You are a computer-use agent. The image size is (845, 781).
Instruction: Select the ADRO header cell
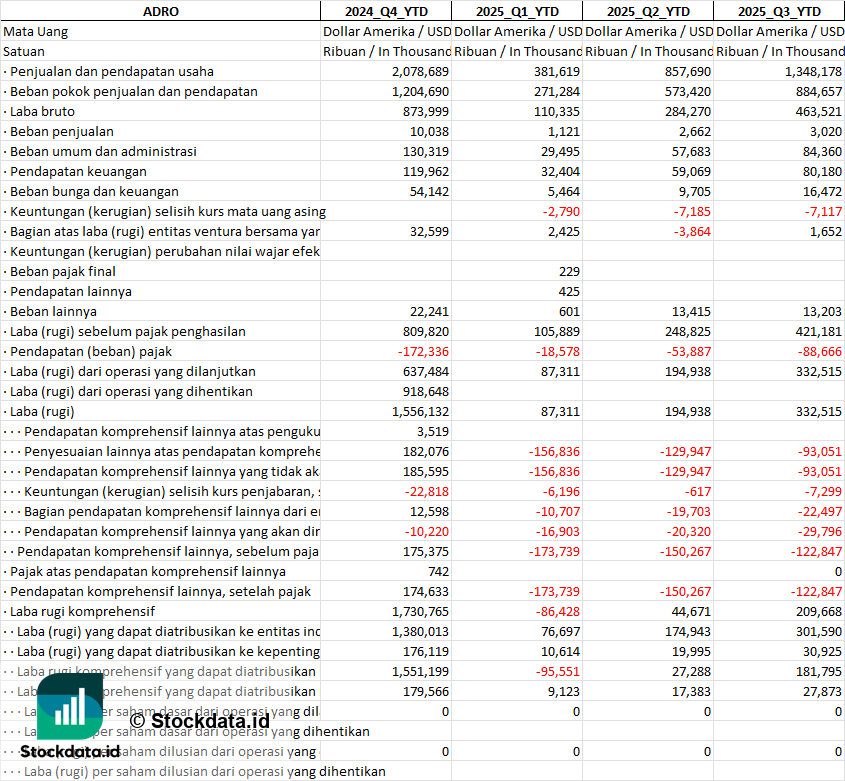(161, 11)
